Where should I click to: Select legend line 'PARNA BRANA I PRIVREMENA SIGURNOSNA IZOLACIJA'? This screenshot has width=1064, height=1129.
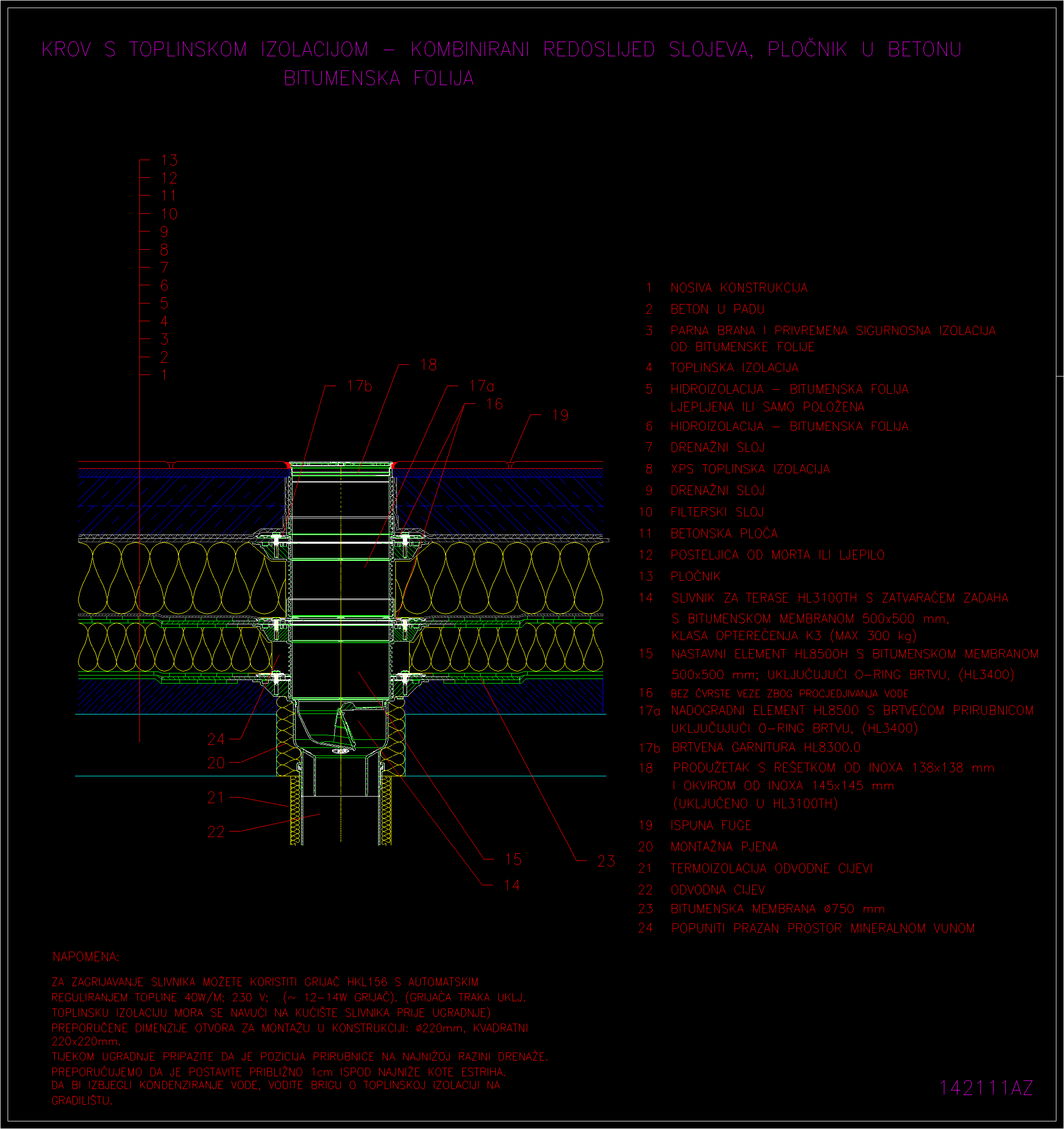tap(833, 330)
